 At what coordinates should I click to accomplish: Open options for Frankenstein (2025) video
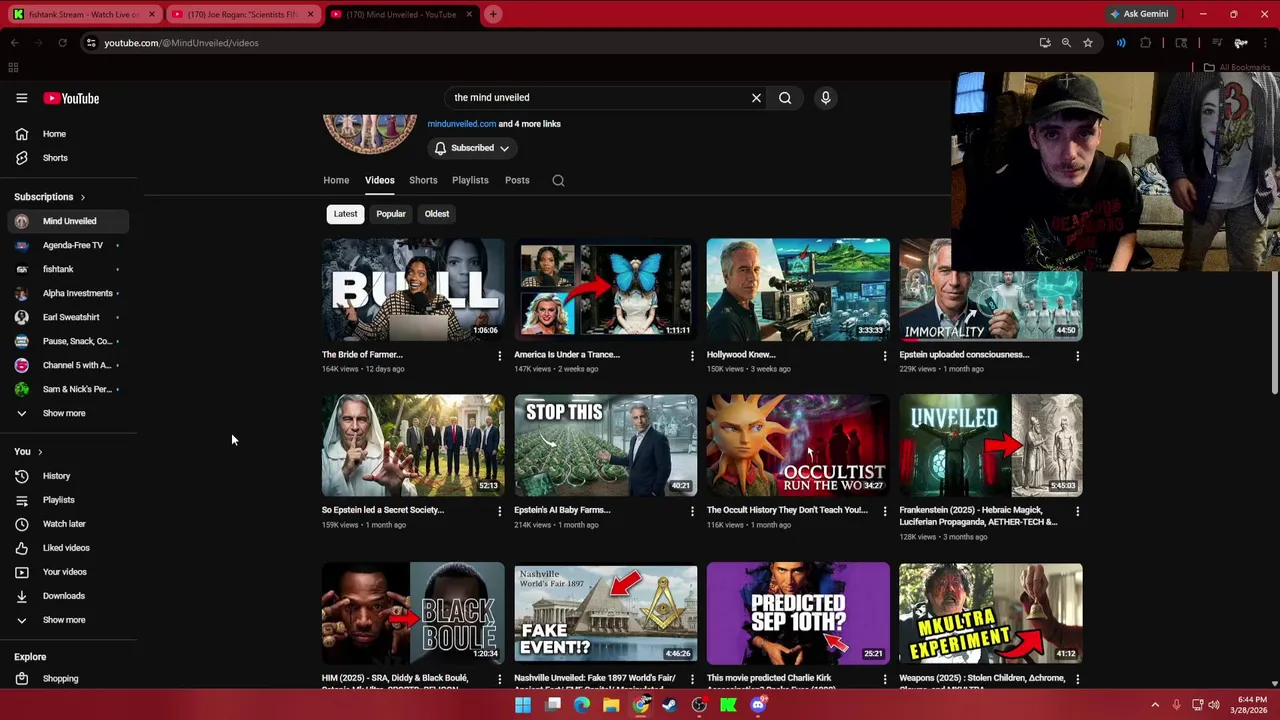tap(1077, 512)
